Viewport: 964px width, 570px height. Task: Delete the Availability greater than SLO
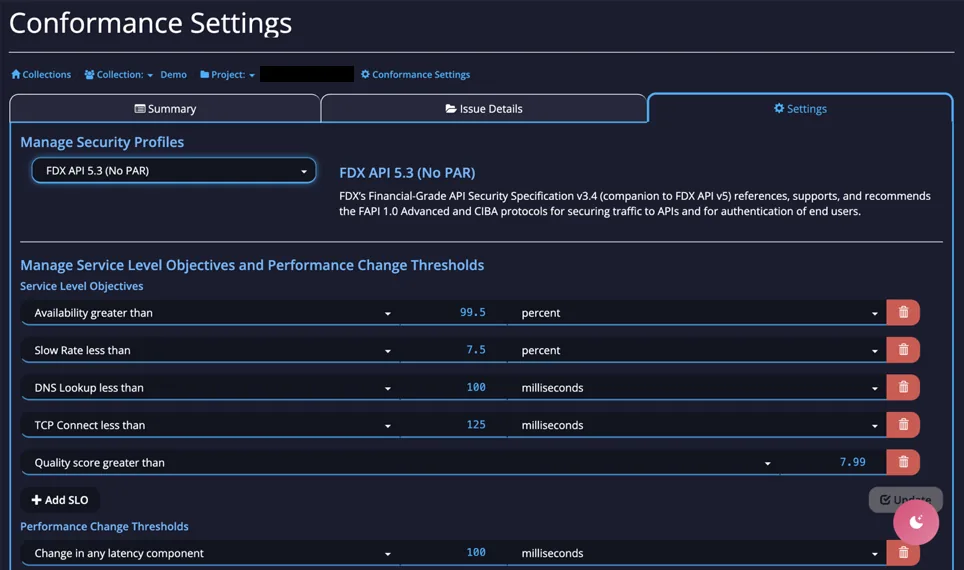click(903, 312)
